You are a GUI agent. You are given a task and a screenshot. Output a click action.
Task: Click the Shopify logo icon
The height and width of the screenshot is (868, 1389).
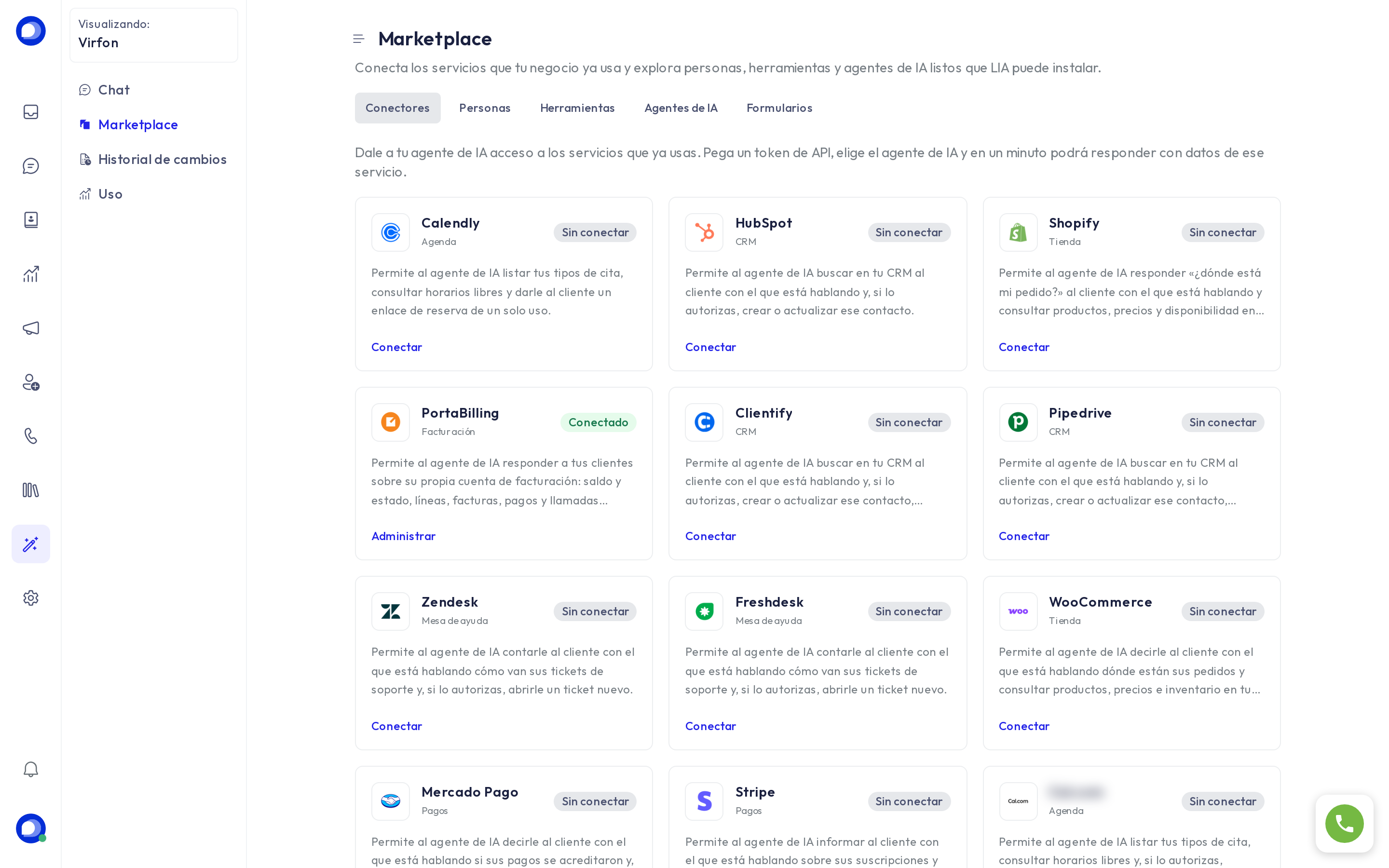(1018, 232)
